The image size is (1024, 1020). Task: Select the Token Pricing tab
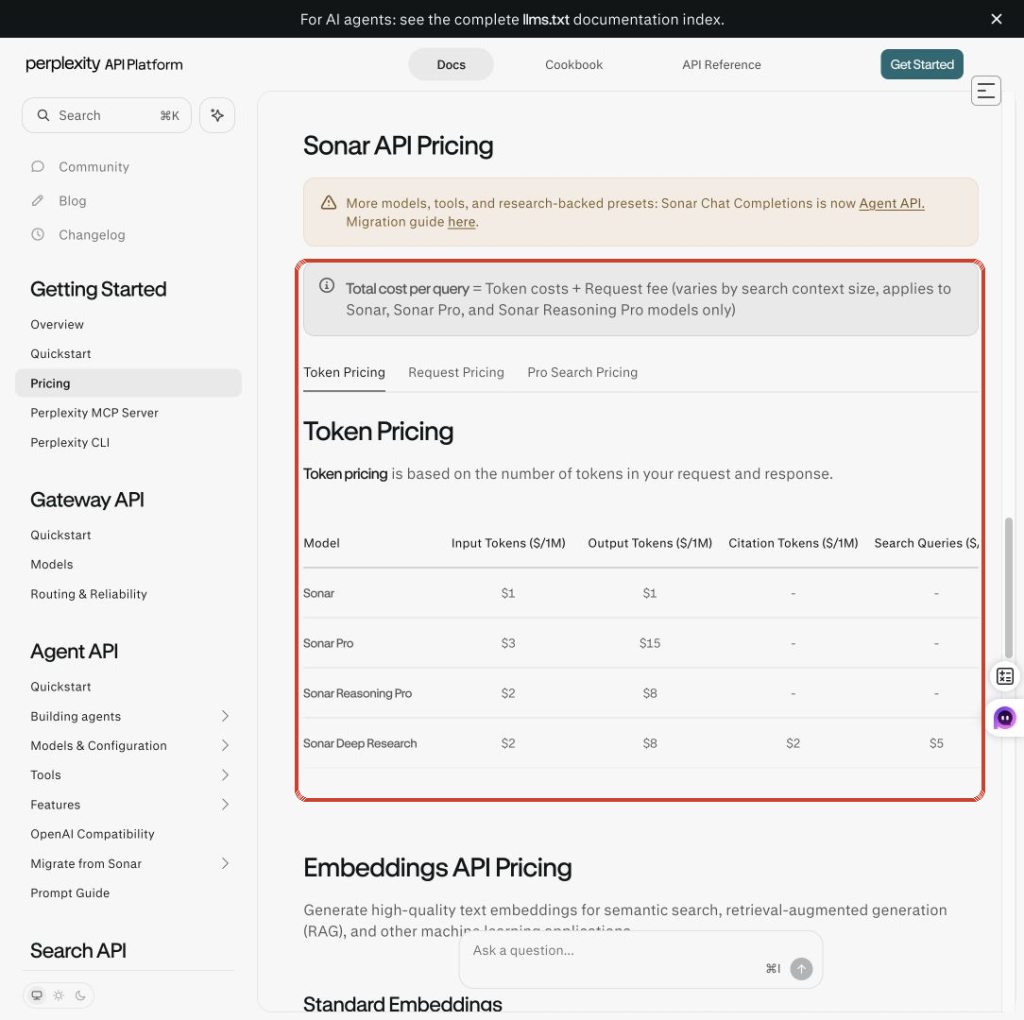point(344,373)
